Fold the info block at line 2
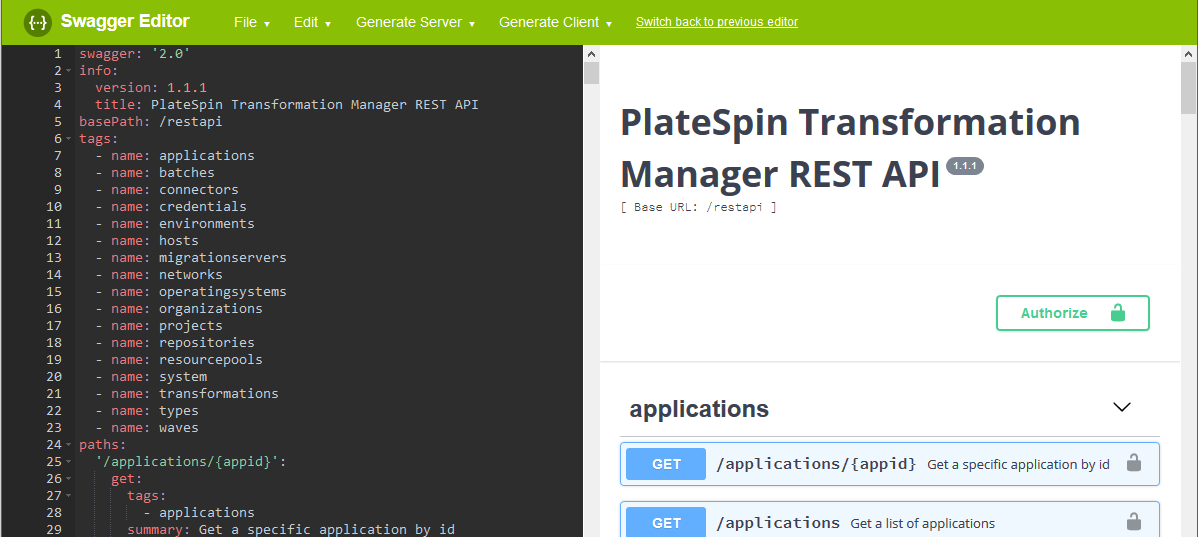 pos(69,71)
